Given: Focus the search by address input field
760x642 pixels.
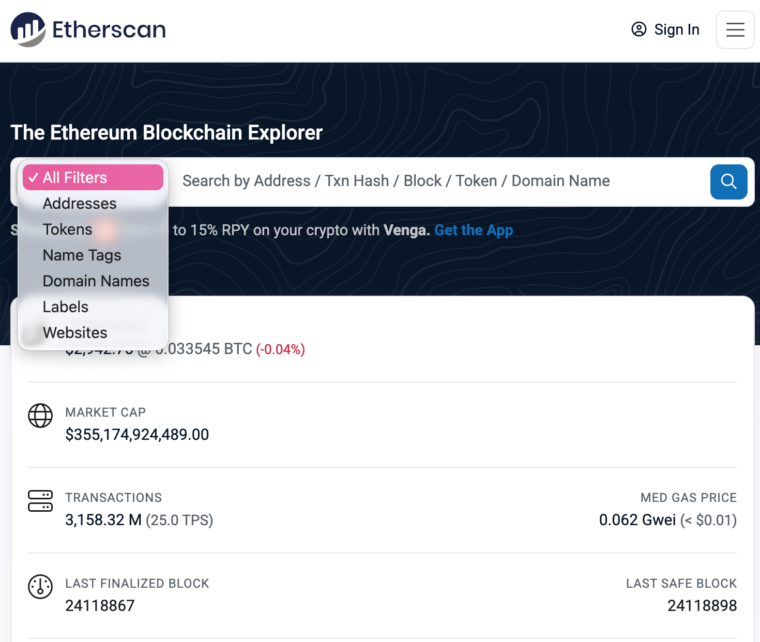Looking at the screenshot, I should coord(430,181).
